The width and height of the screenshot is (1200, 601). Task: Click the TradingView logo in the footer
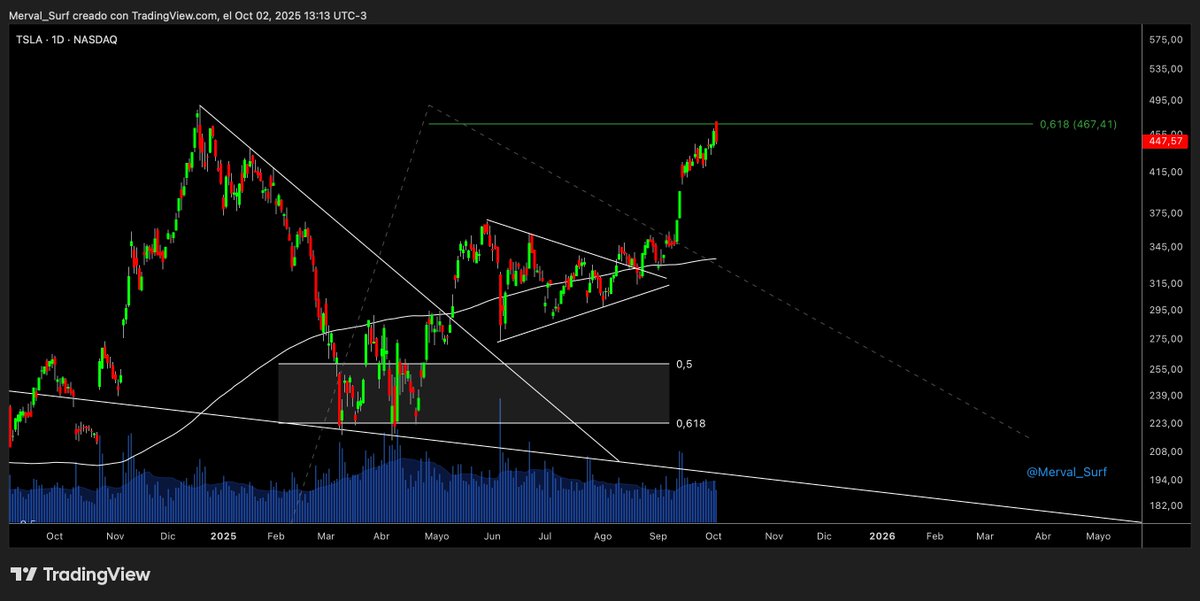(80, 575)
